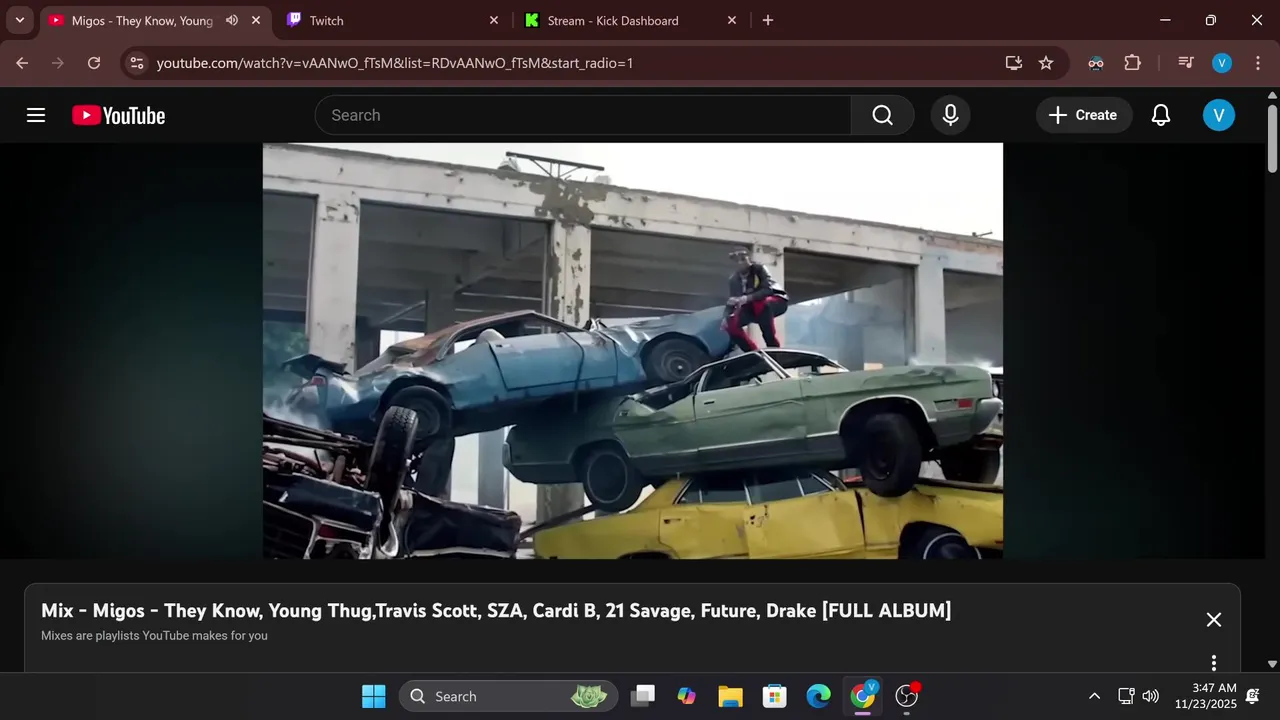Open media controls in Chrome toolbar
This screenshot has height=720, width=1280.
[x=1186, y=63]
